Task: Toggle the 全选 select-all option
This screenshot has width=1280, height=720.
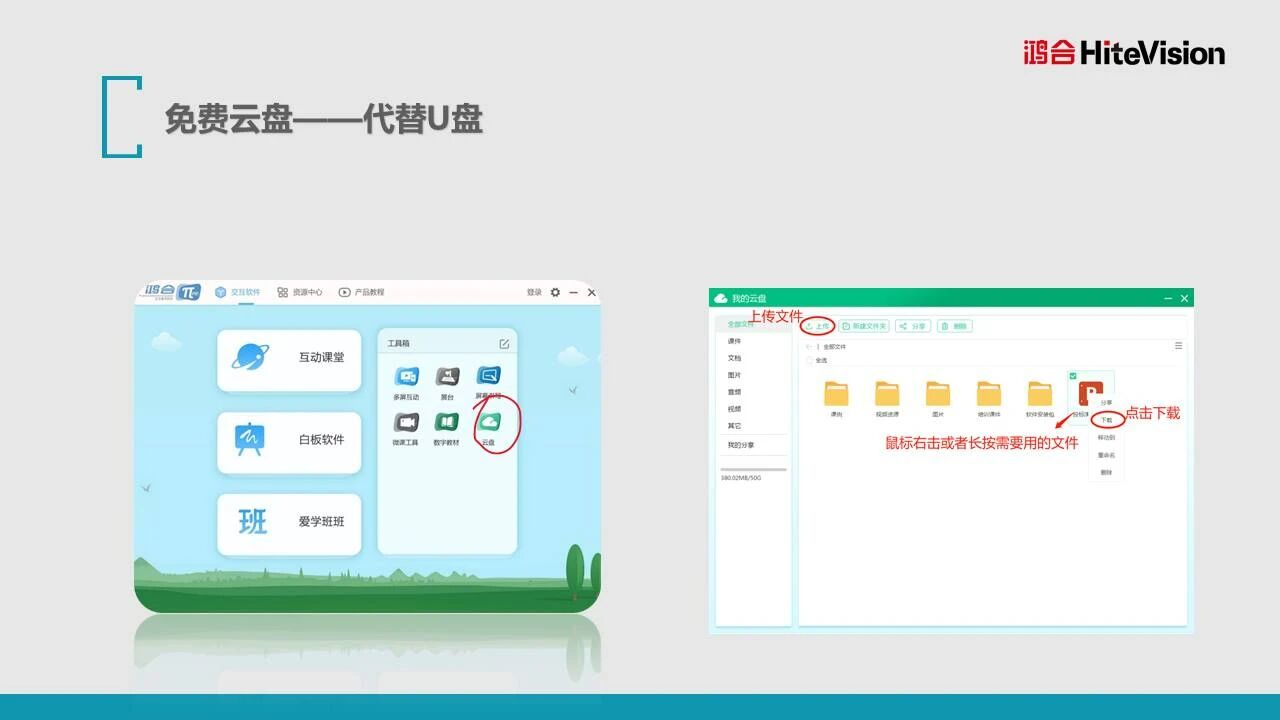Action: [x=810, y=360]
